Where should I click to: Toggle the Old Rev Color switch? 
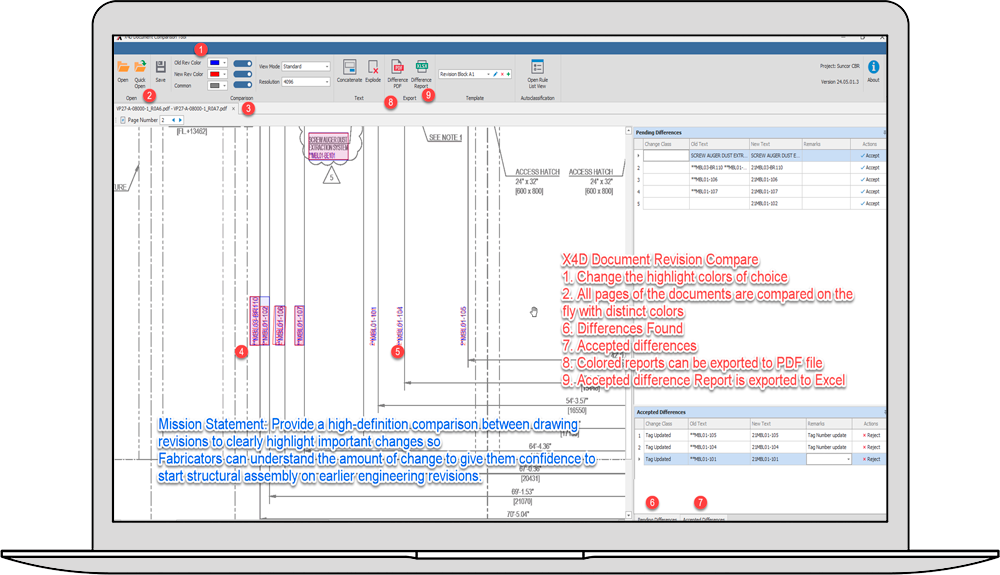coord(242,64)
